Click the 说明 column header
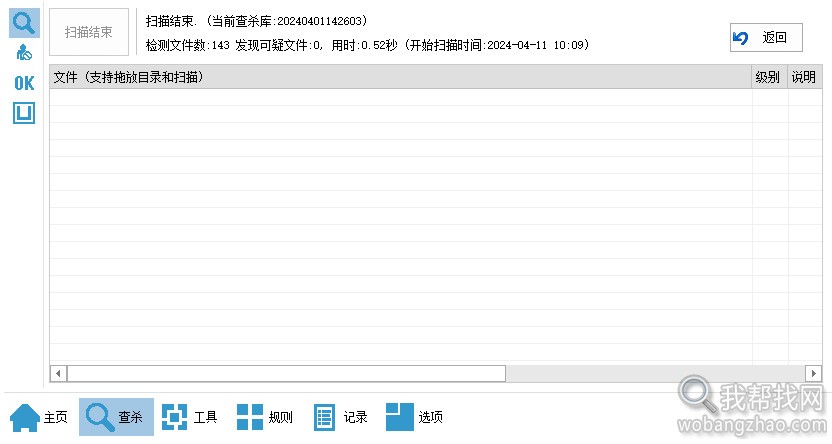 click(x=804, y=77)
